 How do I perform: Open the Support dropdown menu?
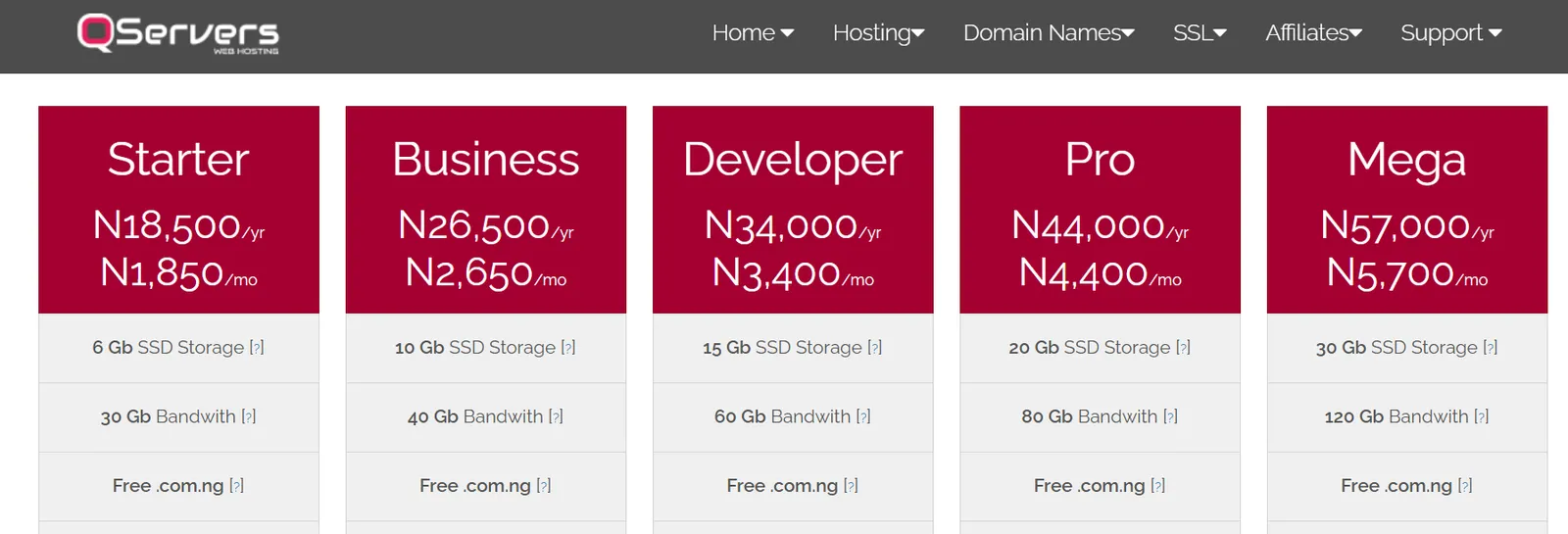coord(1450,33)
